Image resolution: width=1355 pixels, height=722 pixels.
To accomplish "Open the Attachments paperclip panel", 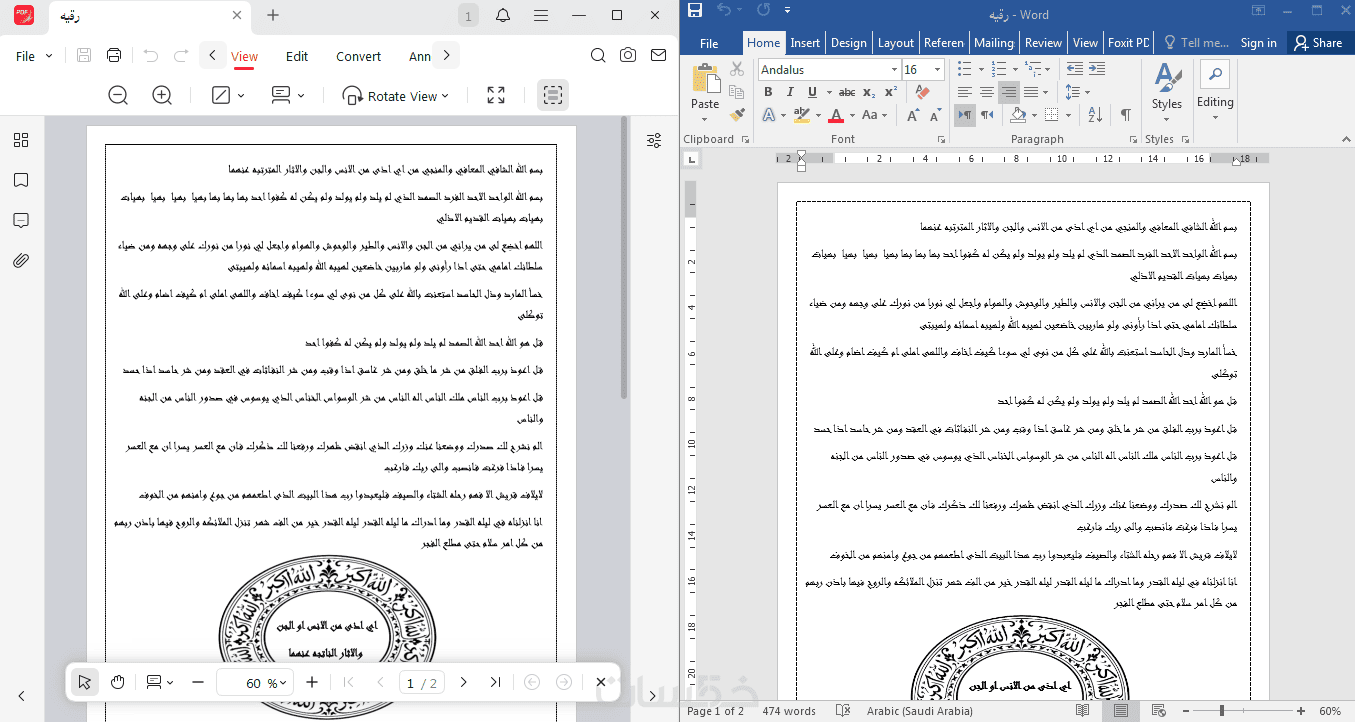I will [x=21, y=260].
